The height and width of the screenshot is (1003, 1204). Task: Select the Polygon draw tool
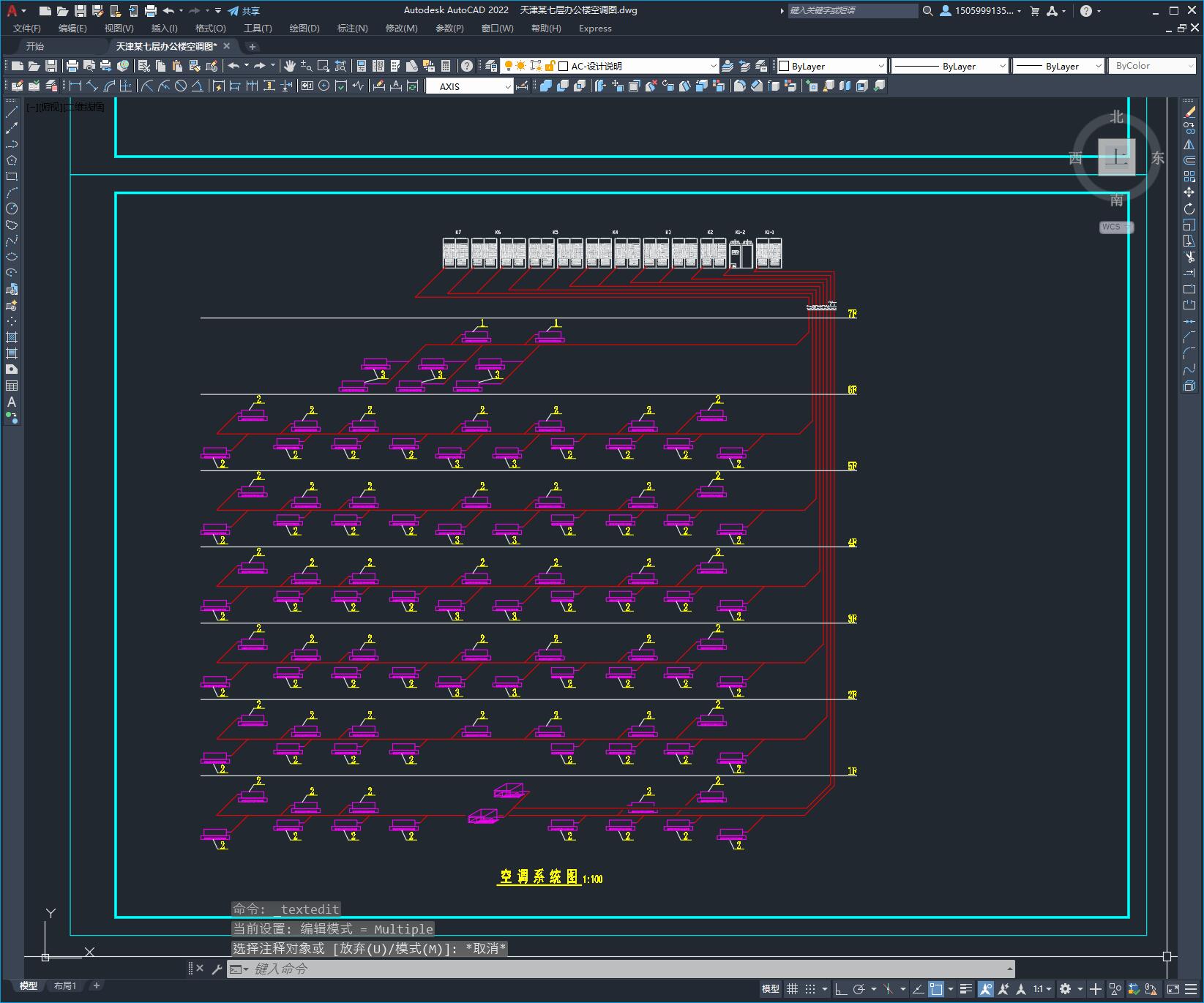pos(12,160)
